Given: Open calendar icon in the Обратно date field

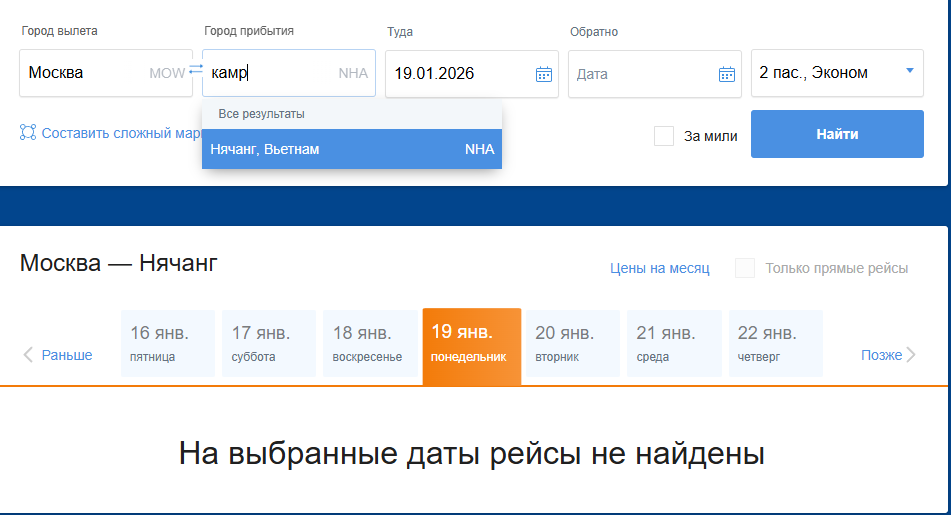Looking at the screenshot, I should point(727,74).
